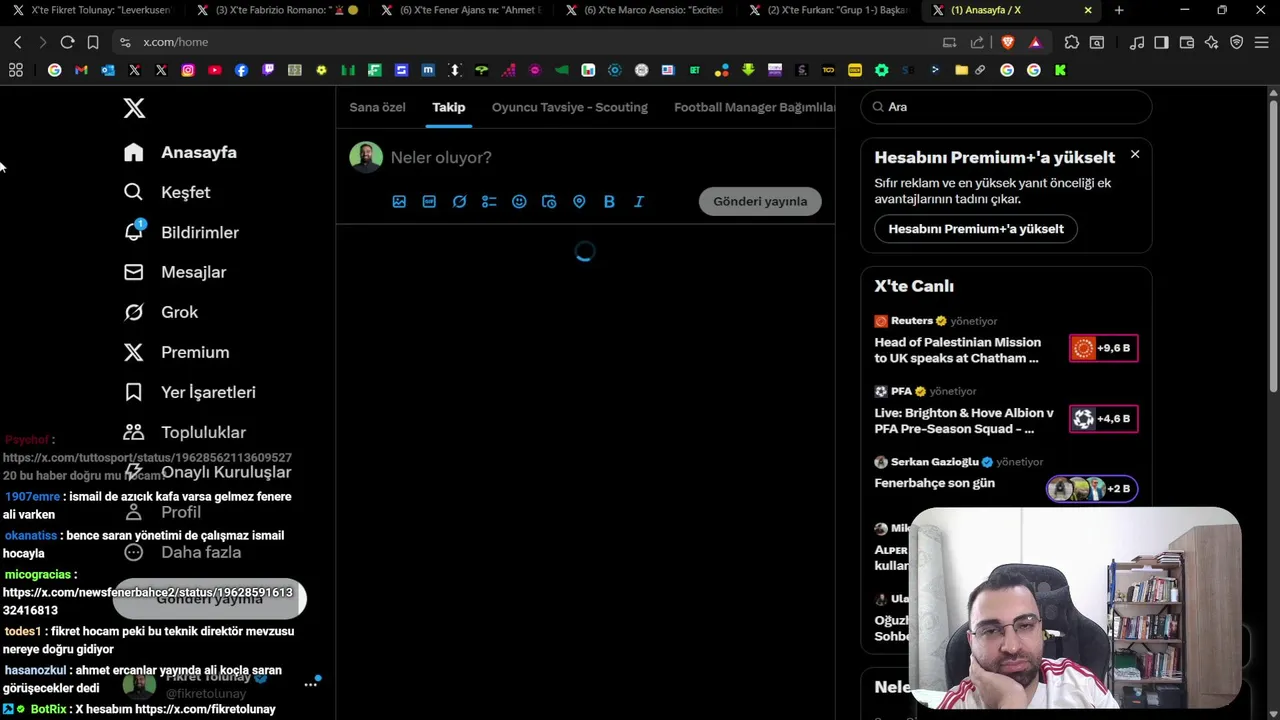Viewport: 1280px width, 720px height.
Task: Add a GIF to post
Action: click(429, 201)
